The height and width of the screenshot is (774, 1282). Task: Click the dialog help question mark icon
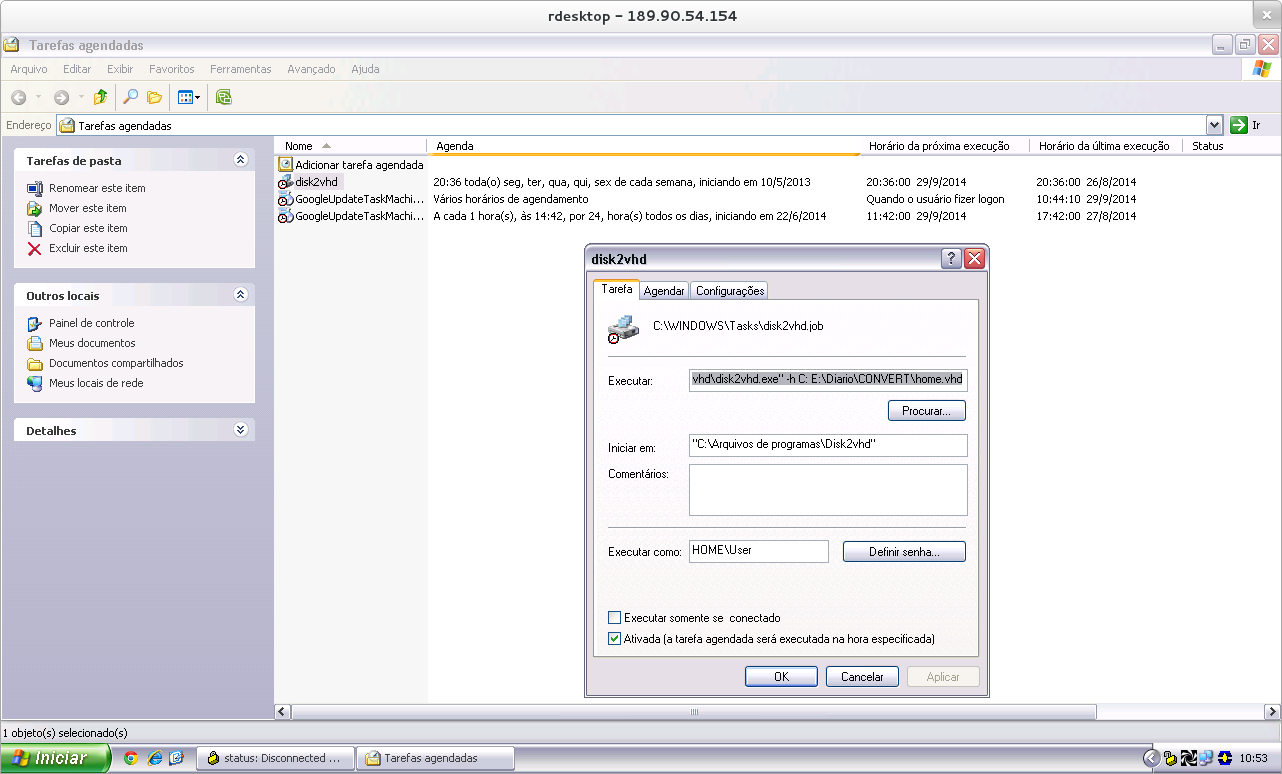pyautogui.click(x=952, y=259)
